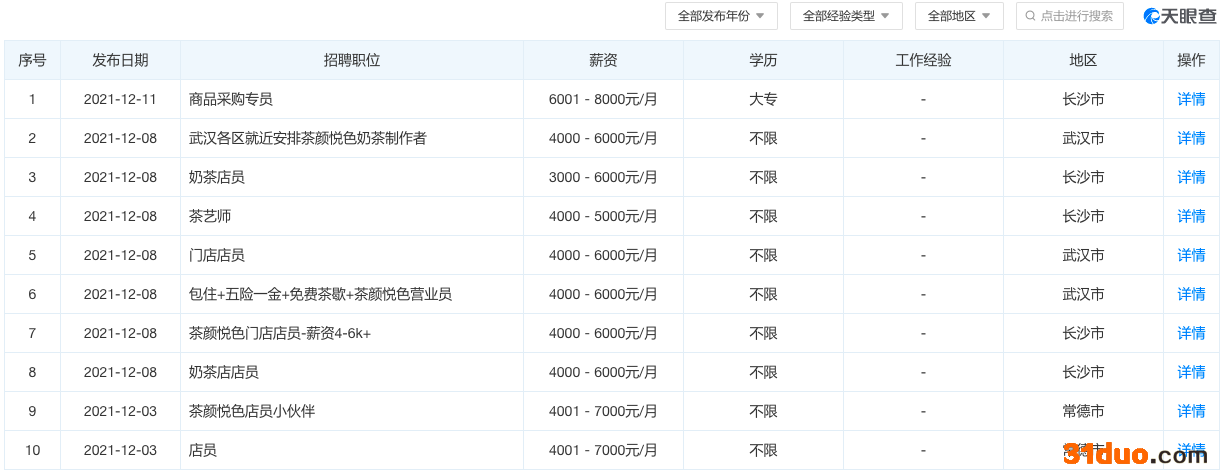View 详情 for 门店店员 listing
This screenshot has width=1226, height=476.
[1190, 255]
